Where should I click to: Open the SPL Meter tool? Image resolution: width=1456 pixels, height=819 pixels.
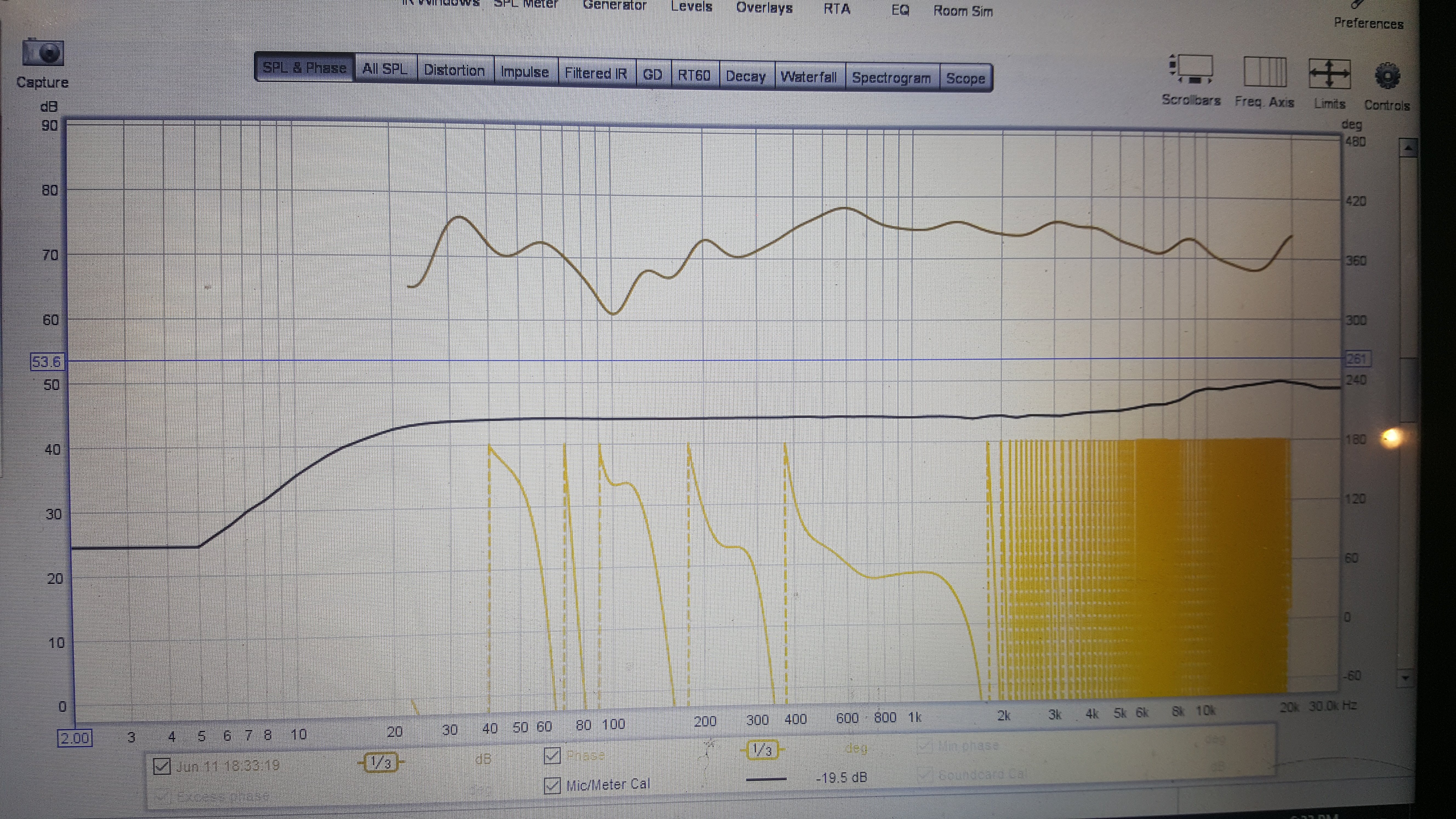coord(526,4)
